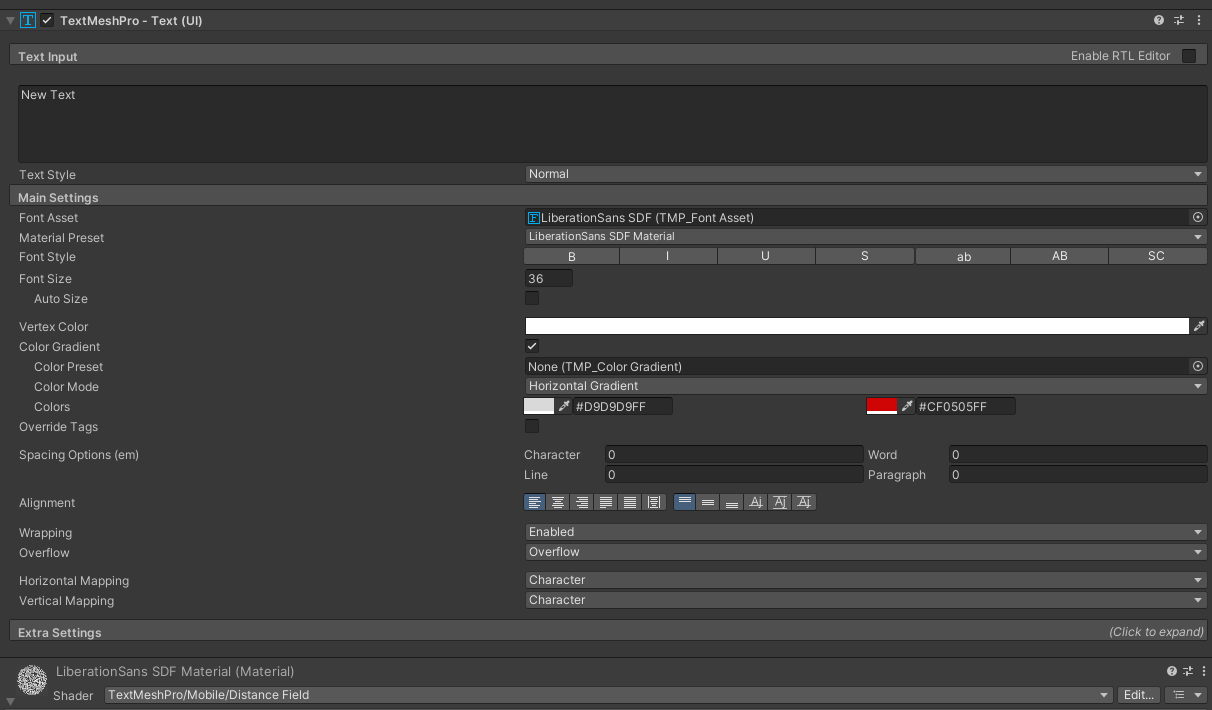Click eyedropper beside #CF0505FF color
Screen dimensions: 1212x710
tap(907, 406)
